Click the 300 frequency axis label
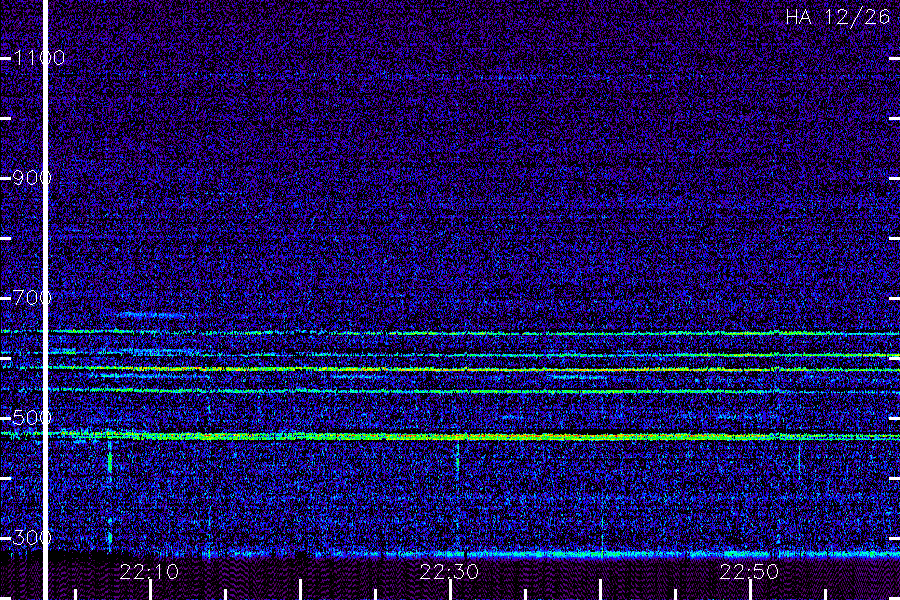Image resolution: width=900 pixels, height=600 pixels. (x=32, y=537)
